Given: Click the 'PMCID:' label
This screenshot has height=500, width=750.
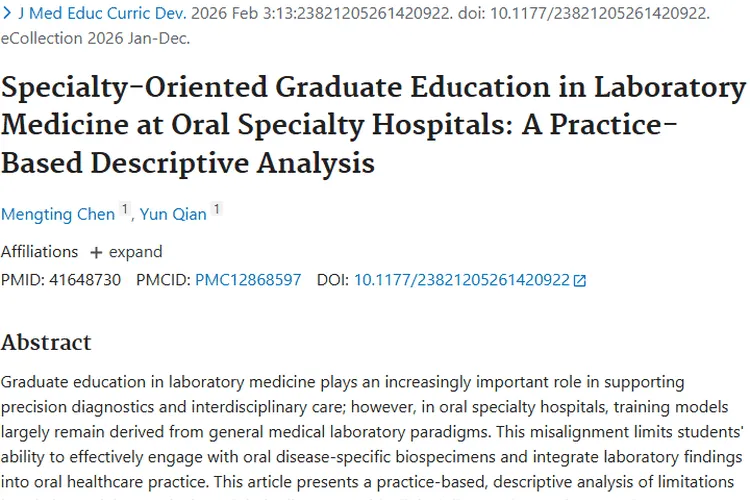Looking at the screenshot, I should 162,280.
